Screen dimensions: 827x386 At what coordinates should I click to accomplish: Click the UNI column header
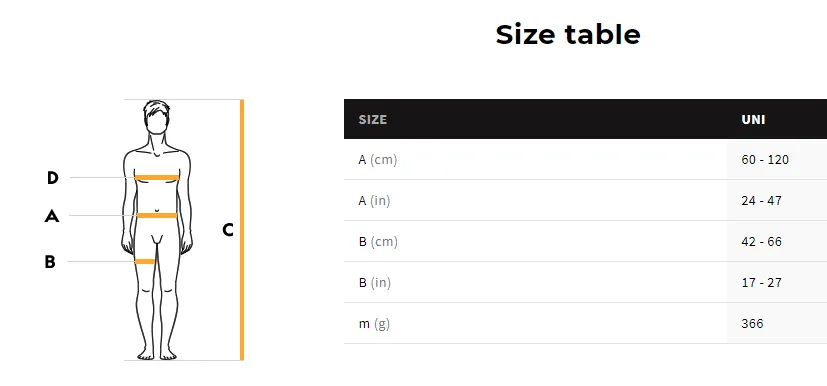pyautogui.click(x=753, y=120)
